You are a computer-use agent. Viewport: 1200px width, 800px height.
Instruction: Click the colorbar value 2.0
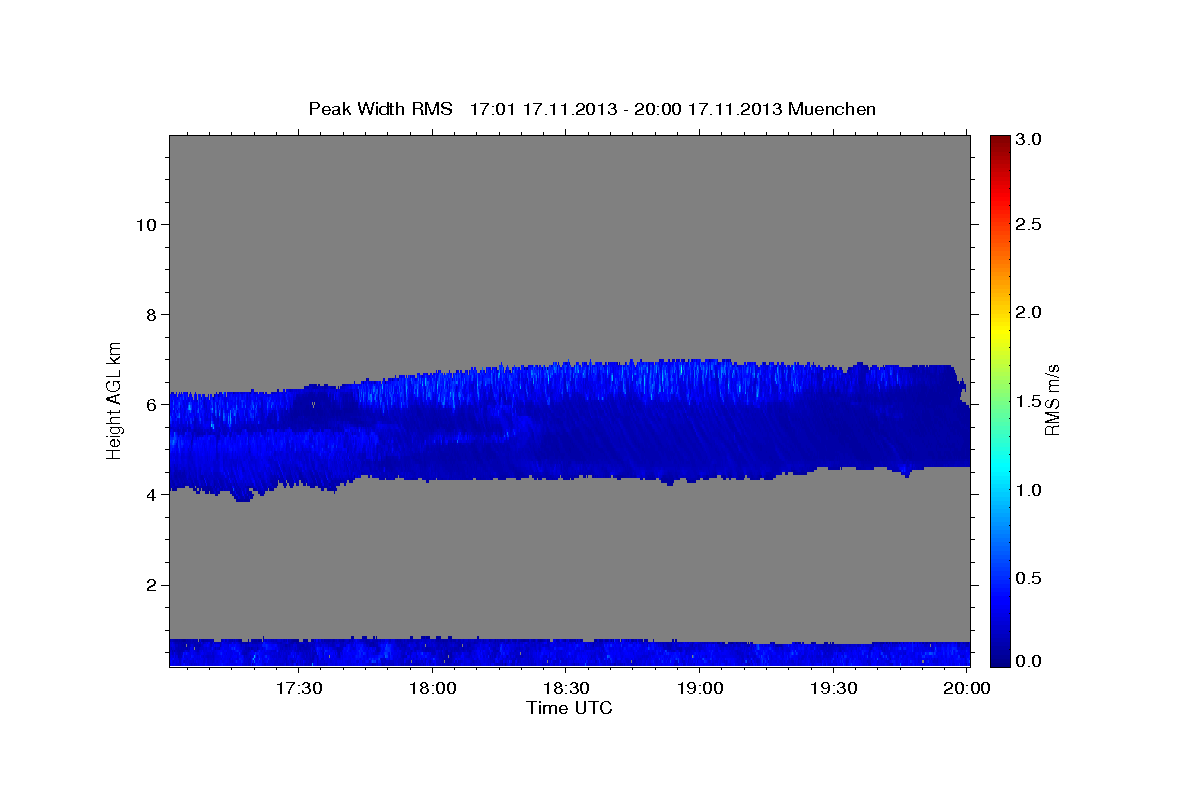click(1030, 312)
